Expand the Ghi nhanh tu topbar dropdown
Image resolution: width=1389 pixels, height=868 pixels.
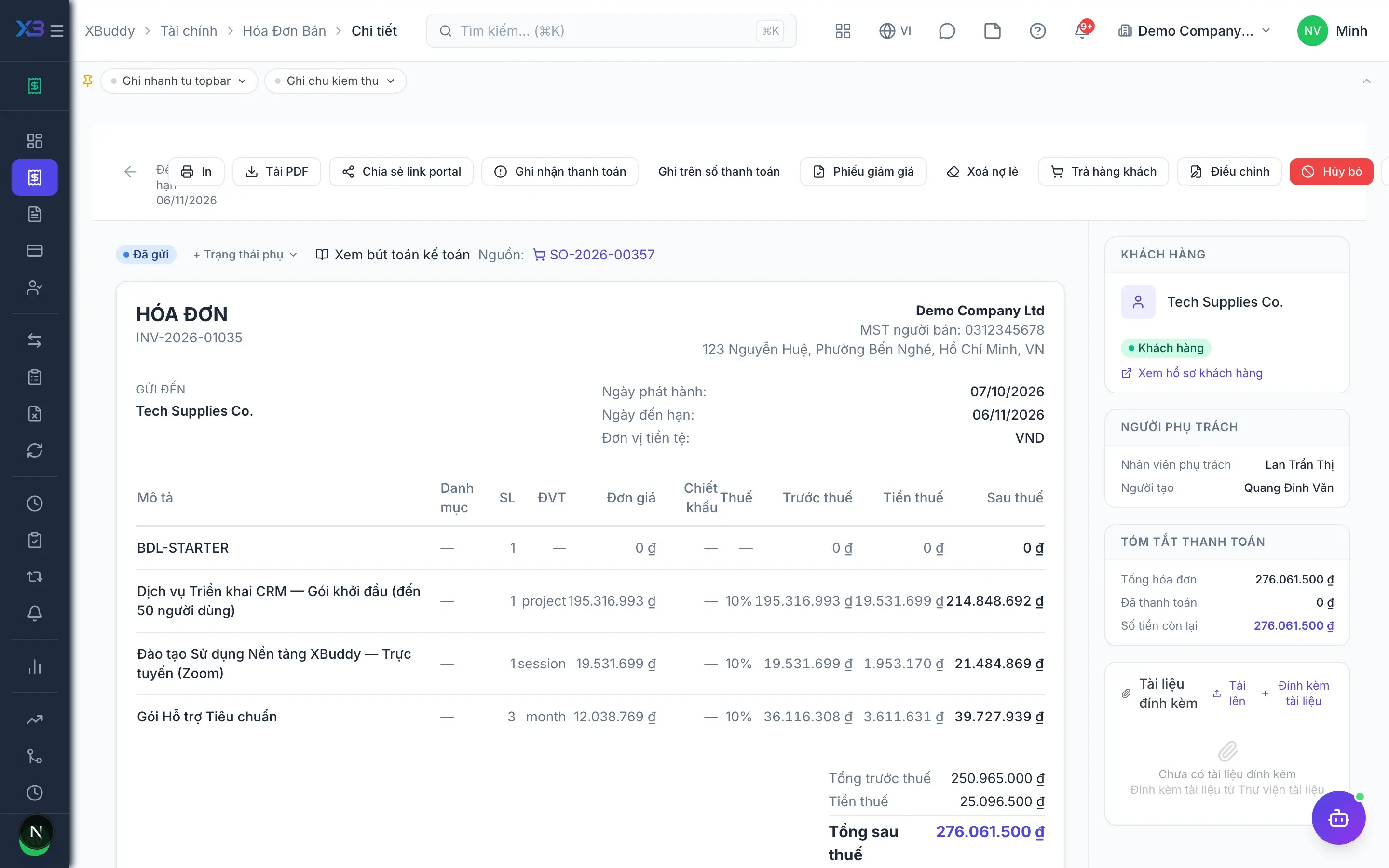coord(179,81)
